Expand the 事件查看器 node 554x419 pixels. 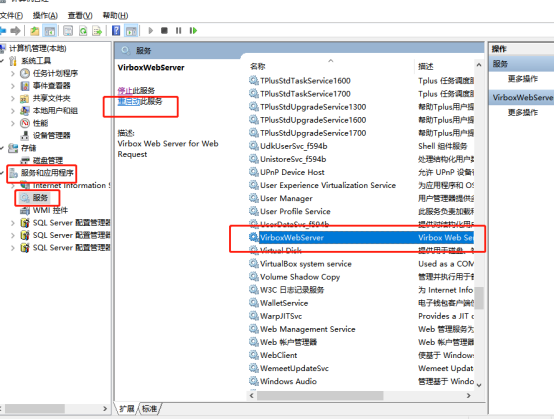[13, 86]
